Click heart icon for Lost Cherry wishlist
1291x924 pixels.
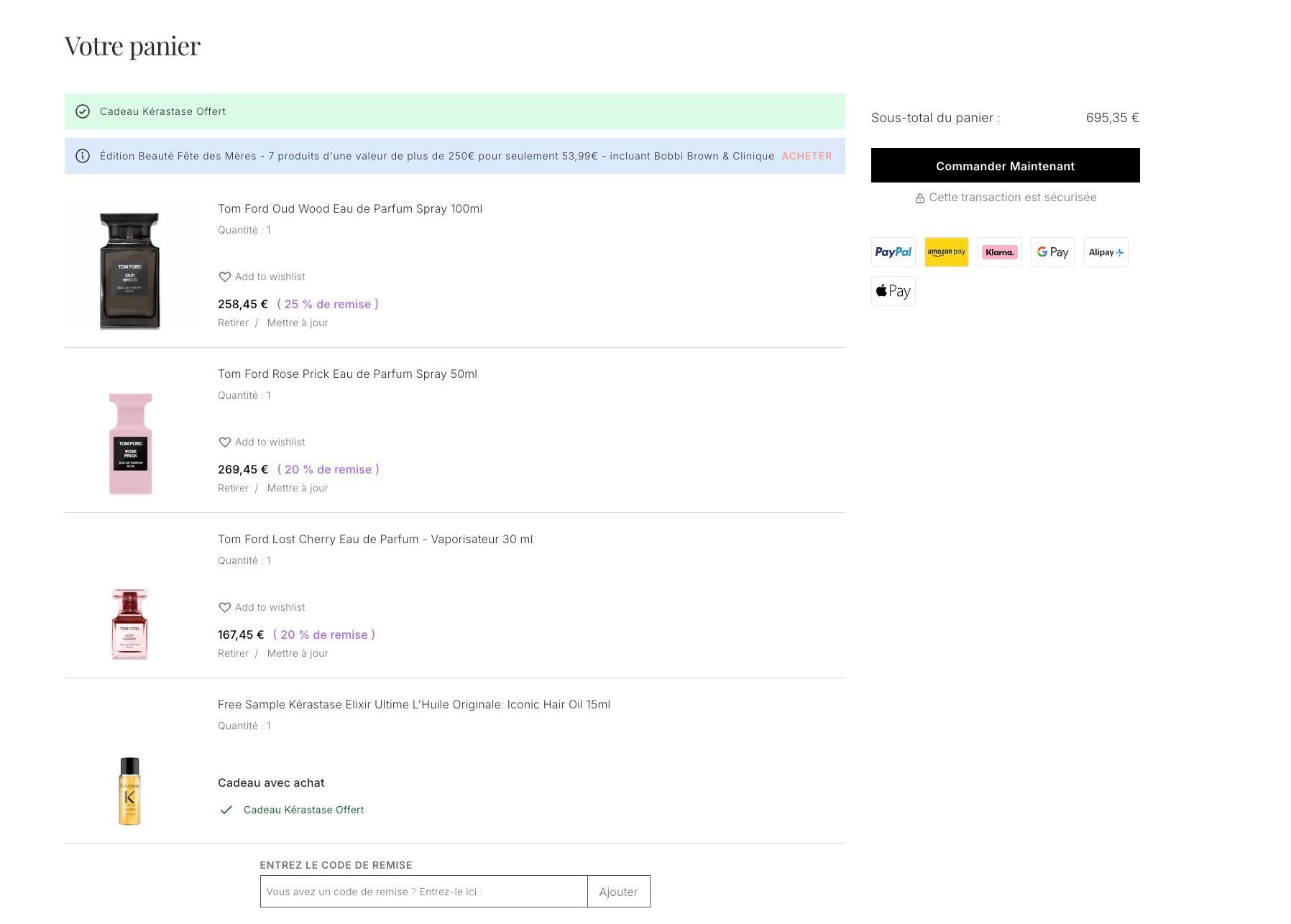tap(224, 608)
